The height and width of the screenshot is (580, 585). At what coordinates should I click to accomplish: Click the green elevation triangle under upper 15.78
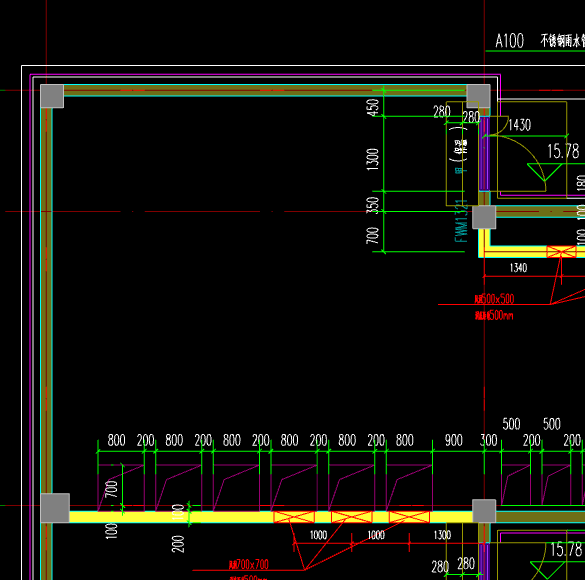pos(545,172)
